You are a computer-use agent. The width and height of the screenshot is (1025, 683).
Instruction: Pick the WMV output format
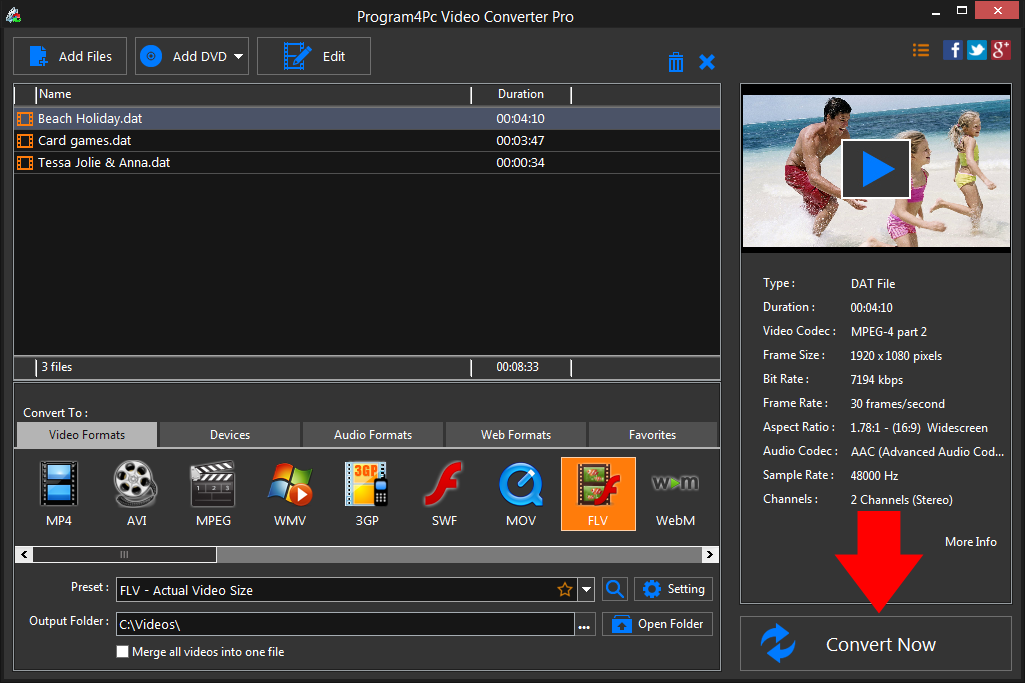[x=290, y=493]
